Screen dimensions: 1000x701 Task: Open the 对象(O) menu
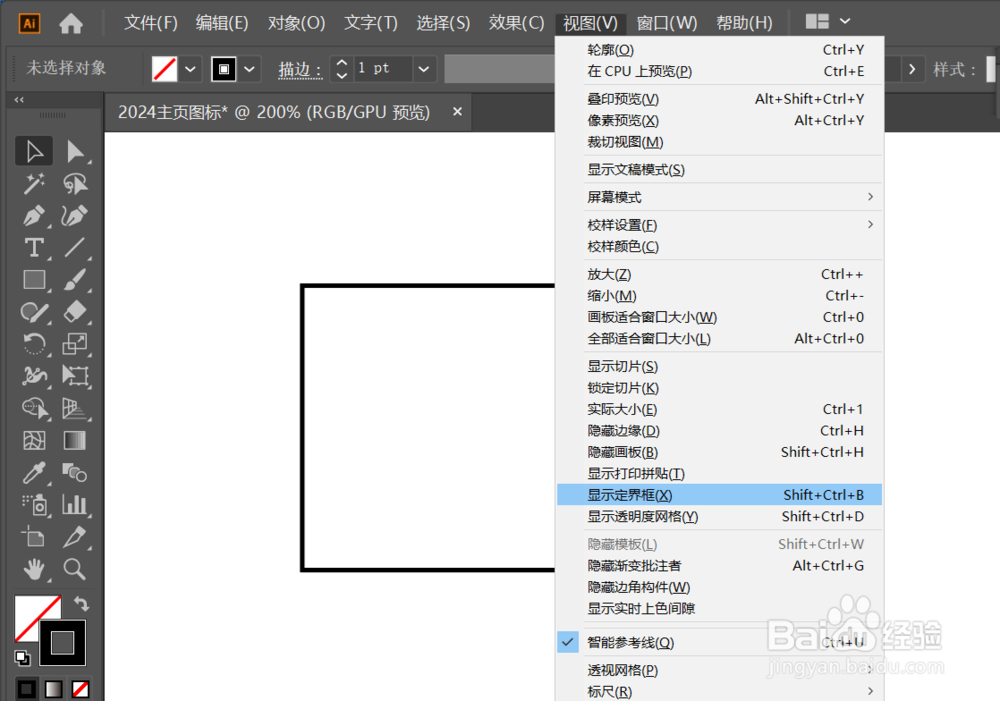pyautogui.click(x=297, y=23)
